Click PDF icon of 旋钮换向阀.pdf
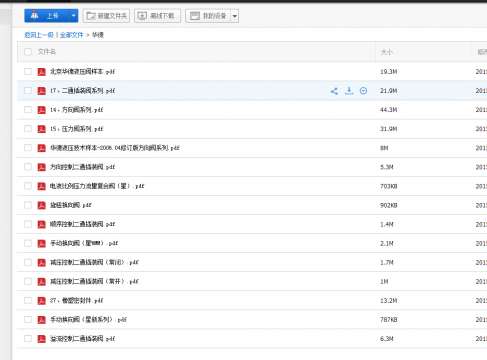 pyautogui.click(x=41, y=205)
